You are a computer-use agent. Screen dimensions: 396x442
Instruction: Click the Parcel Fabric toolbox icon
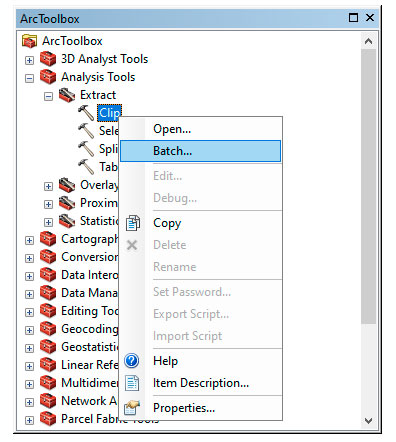point(48,419)
